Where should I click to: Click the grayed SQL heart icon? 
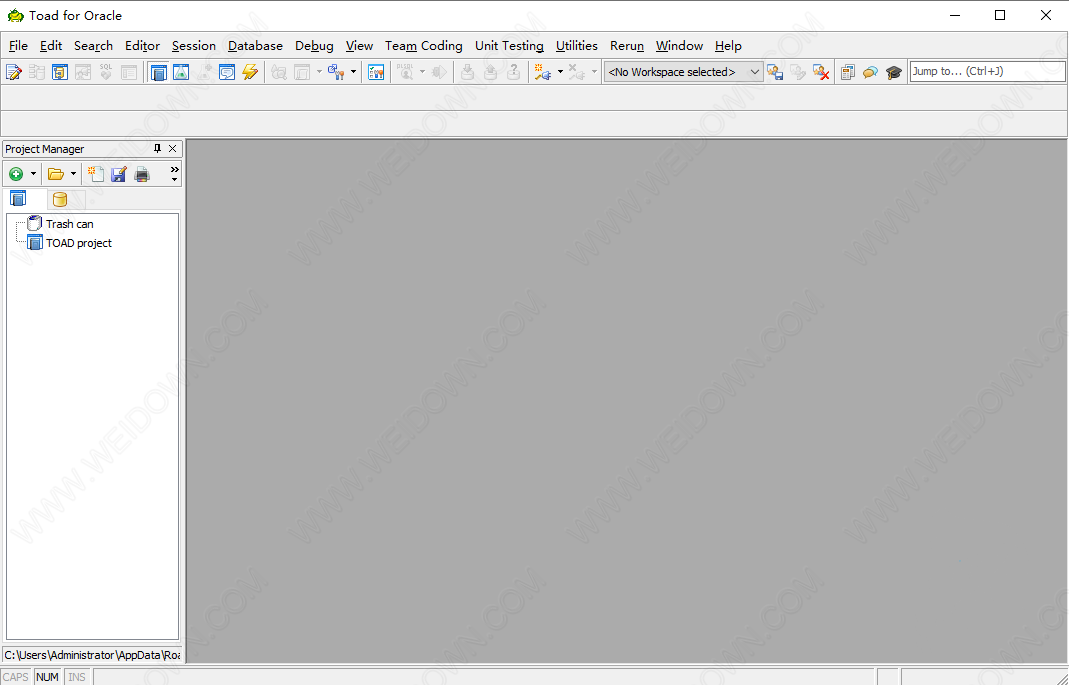coord(106,72)
